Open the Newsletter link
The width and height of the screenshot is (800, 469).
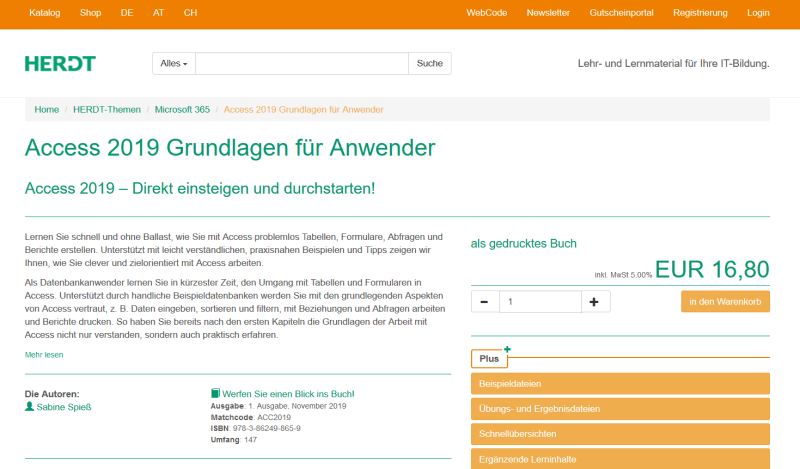point(548,13)
